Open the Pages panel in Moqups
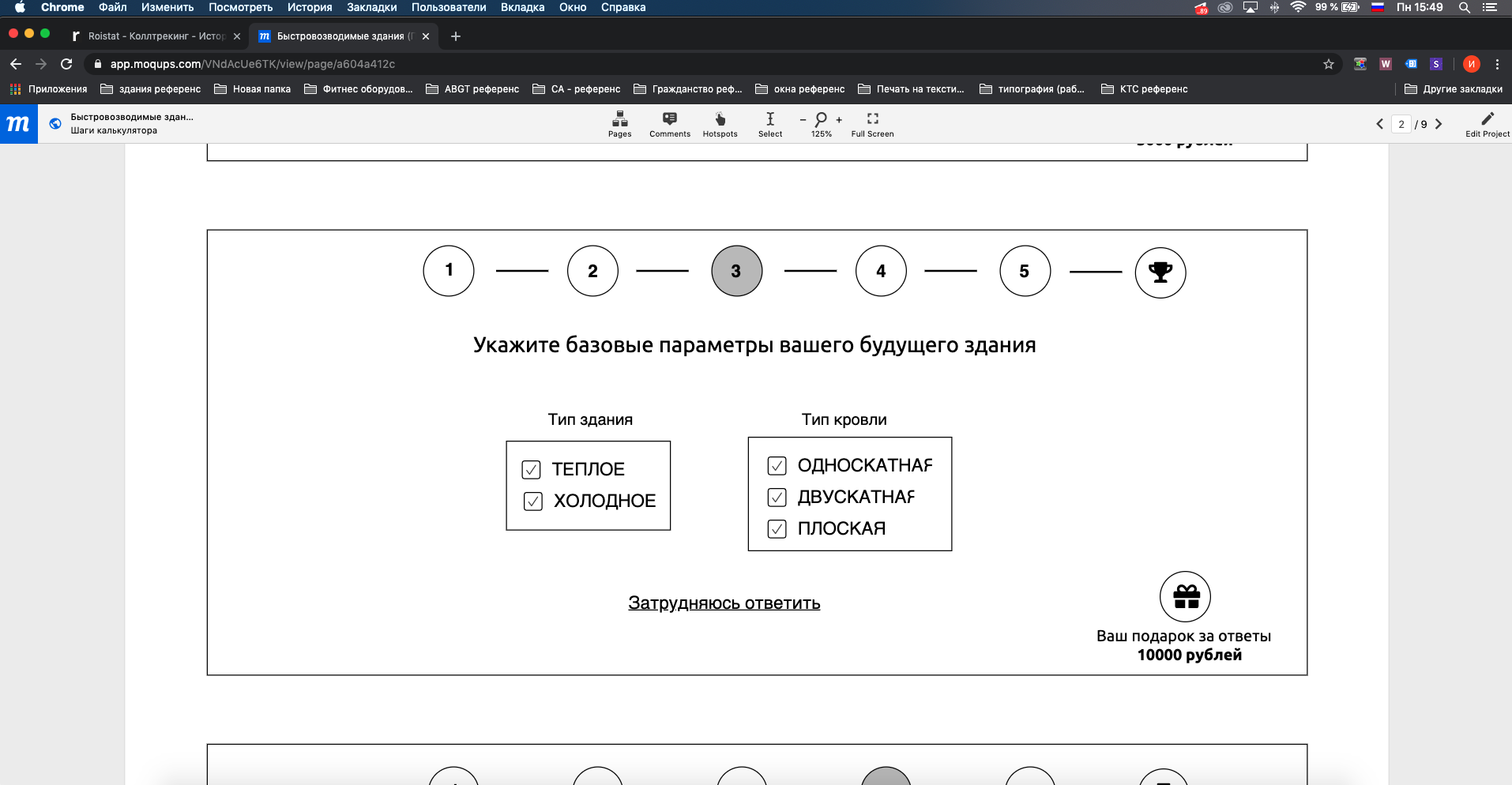Viewport: 1512px width, 785px height. [x=619, y=124]
